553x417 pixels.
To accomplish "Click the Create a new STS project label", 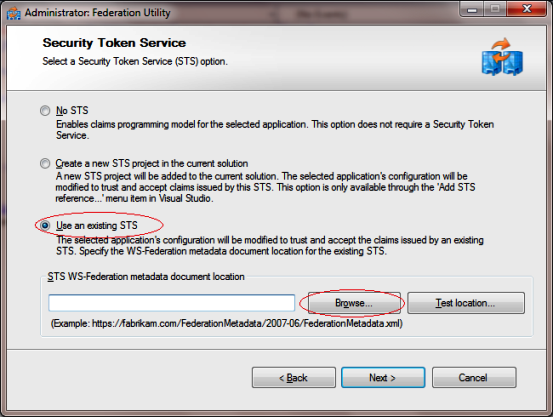I will click(152, 164).
